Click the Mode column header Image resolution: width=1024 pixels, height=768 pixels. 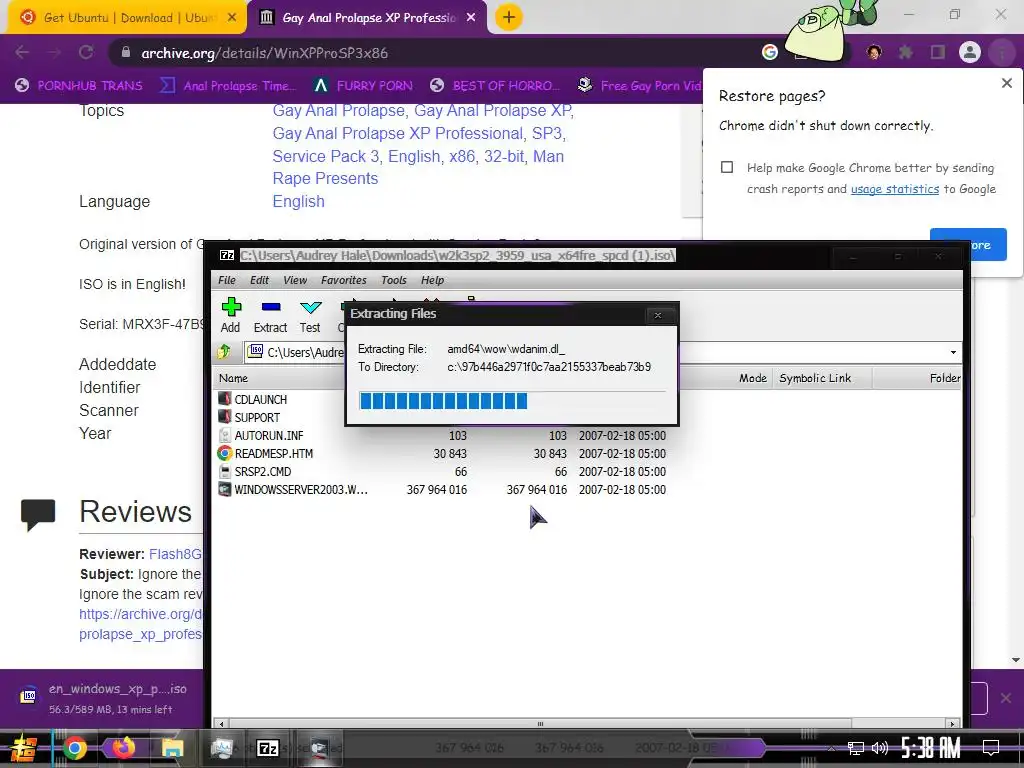[x=753, y=378]
